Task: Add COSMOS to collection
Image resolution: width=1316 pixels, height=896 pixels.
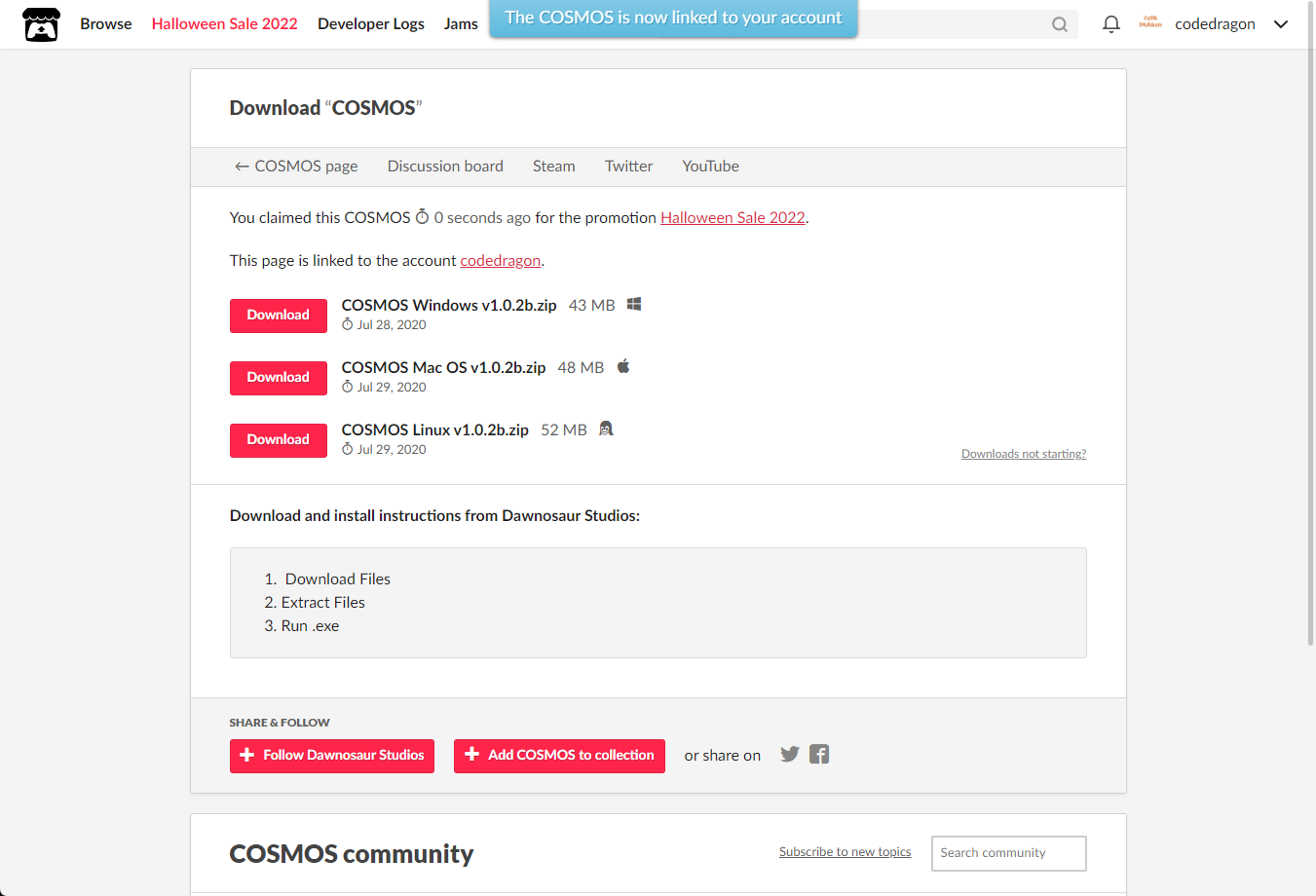Action: 559,756
